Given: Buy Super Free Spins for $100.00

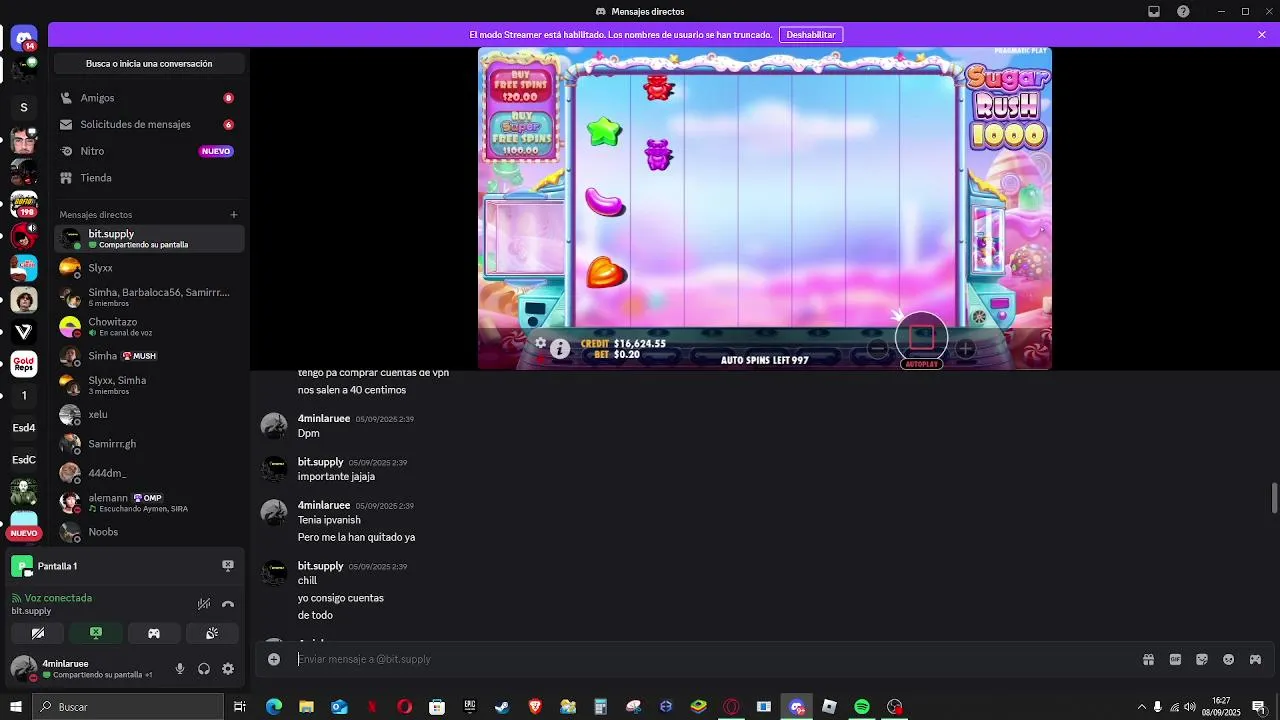Looking at the screenshot, I should [521, 134].
